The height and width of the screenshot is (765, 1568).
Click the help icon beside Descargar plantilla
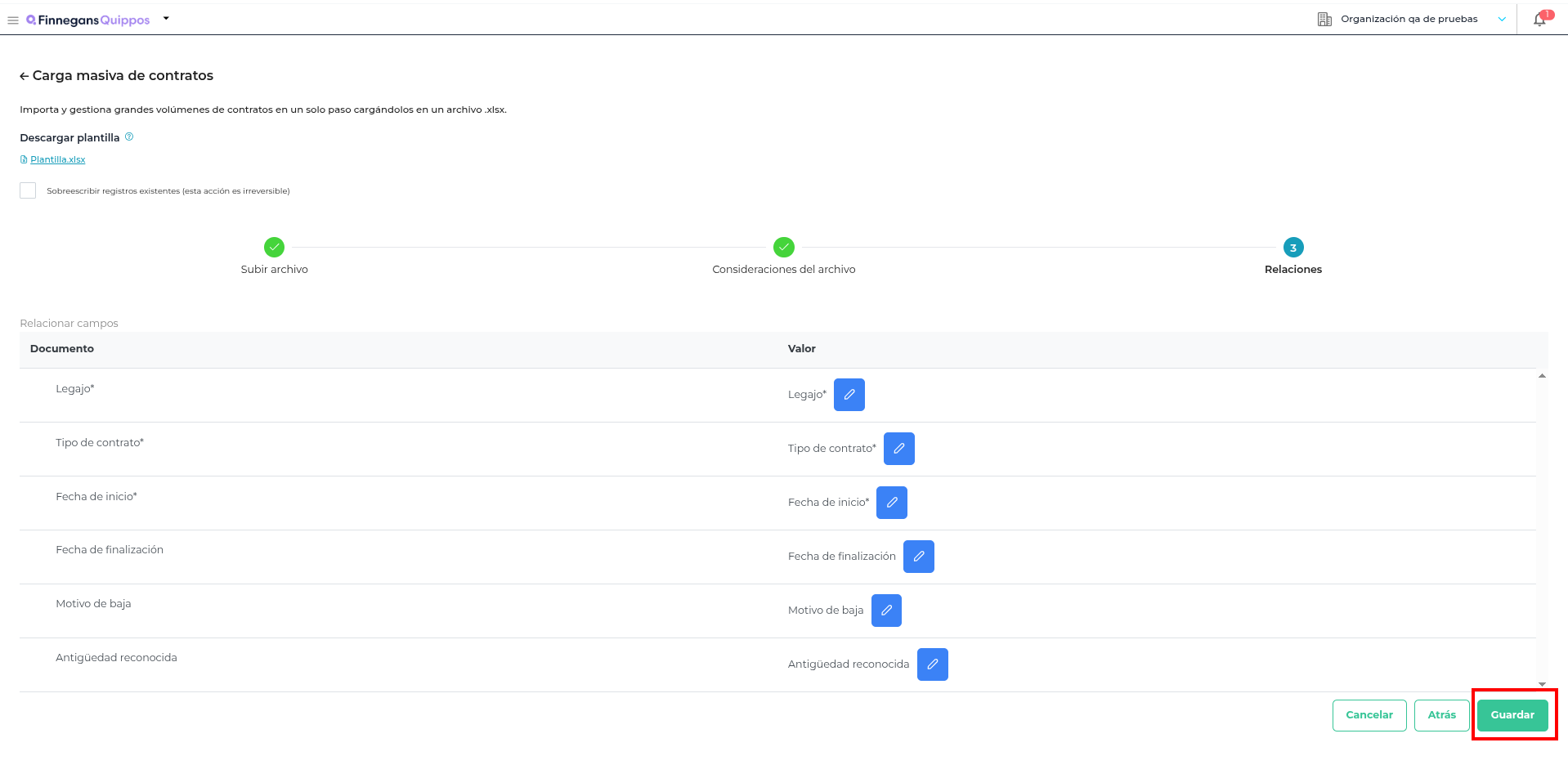pos(129,137)
